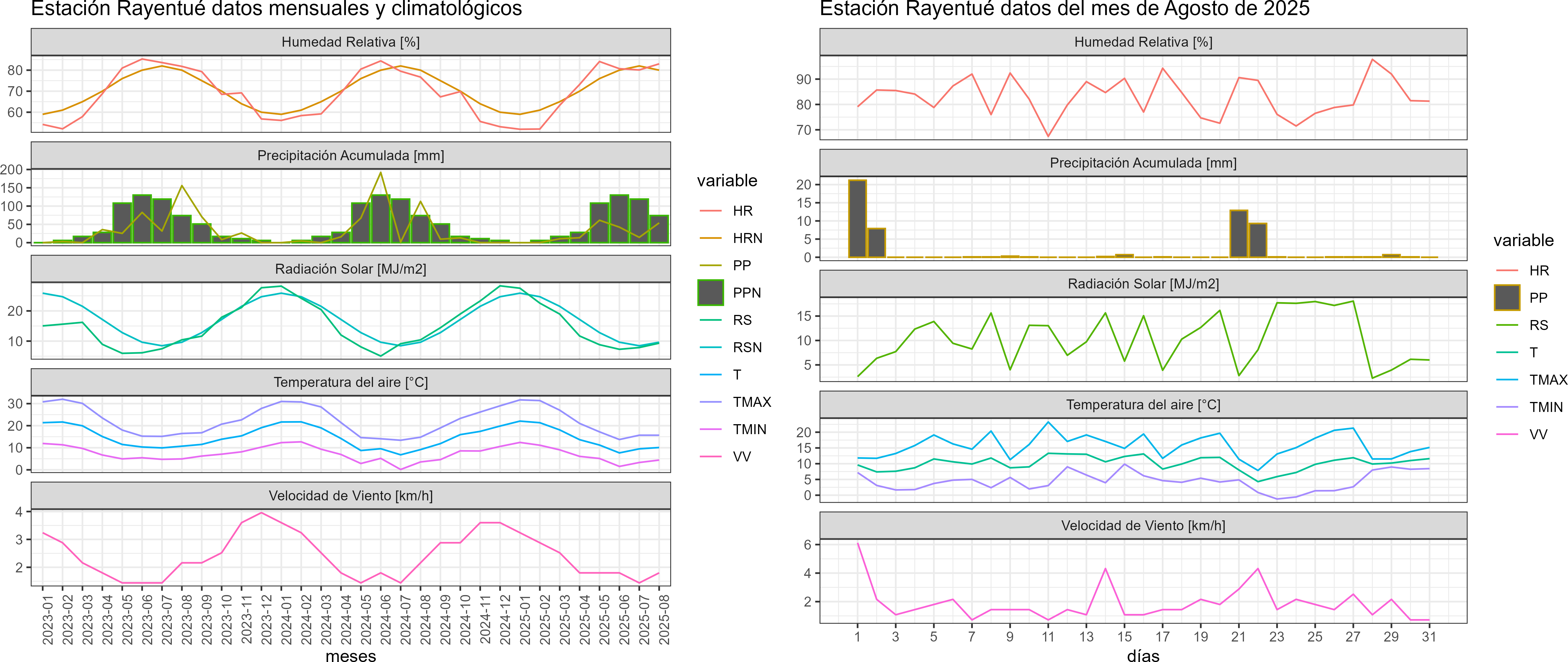
Task: Click the HR key in the right legend
Action: click(1507, 270)
